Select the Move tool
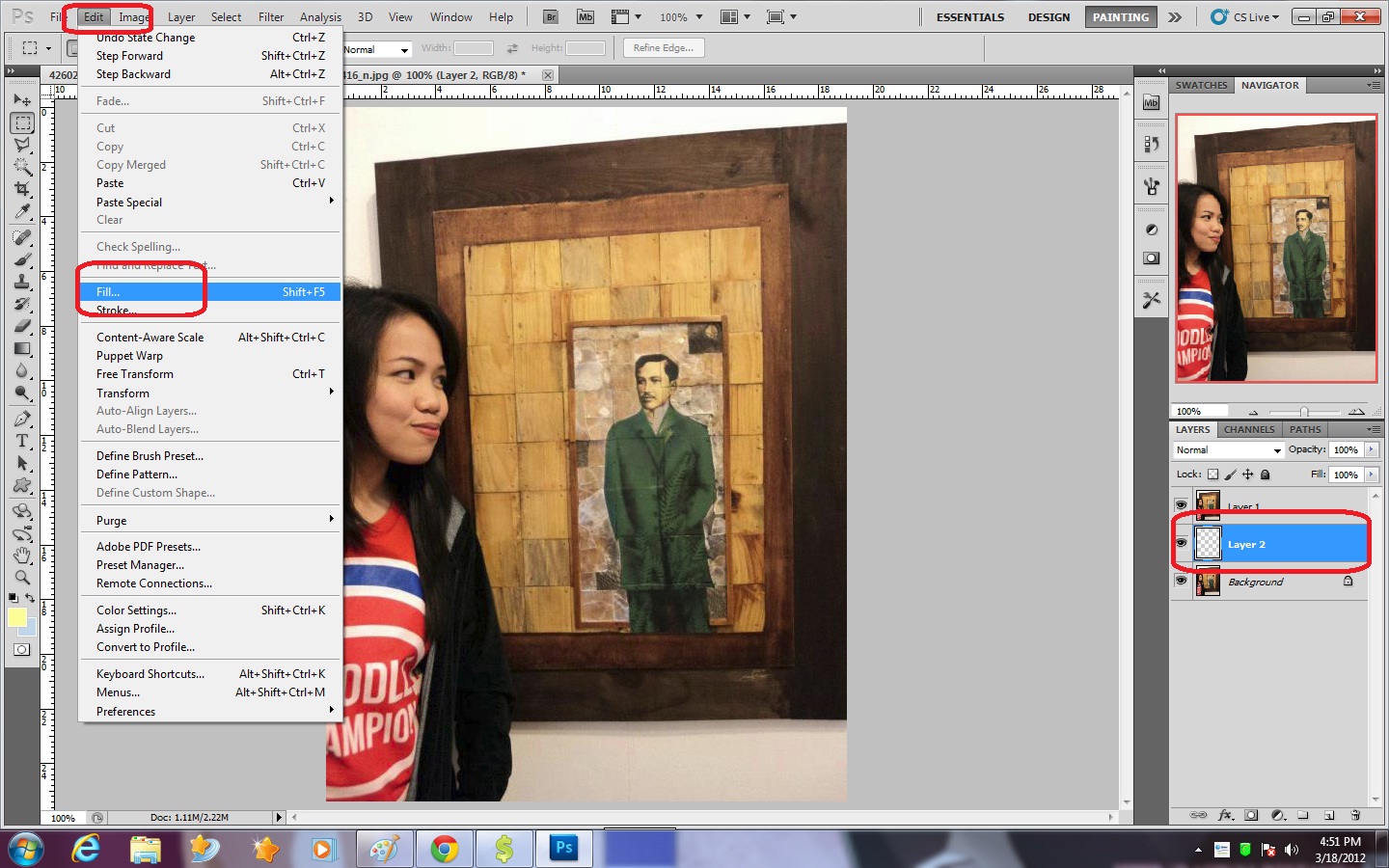 [22, 99]
